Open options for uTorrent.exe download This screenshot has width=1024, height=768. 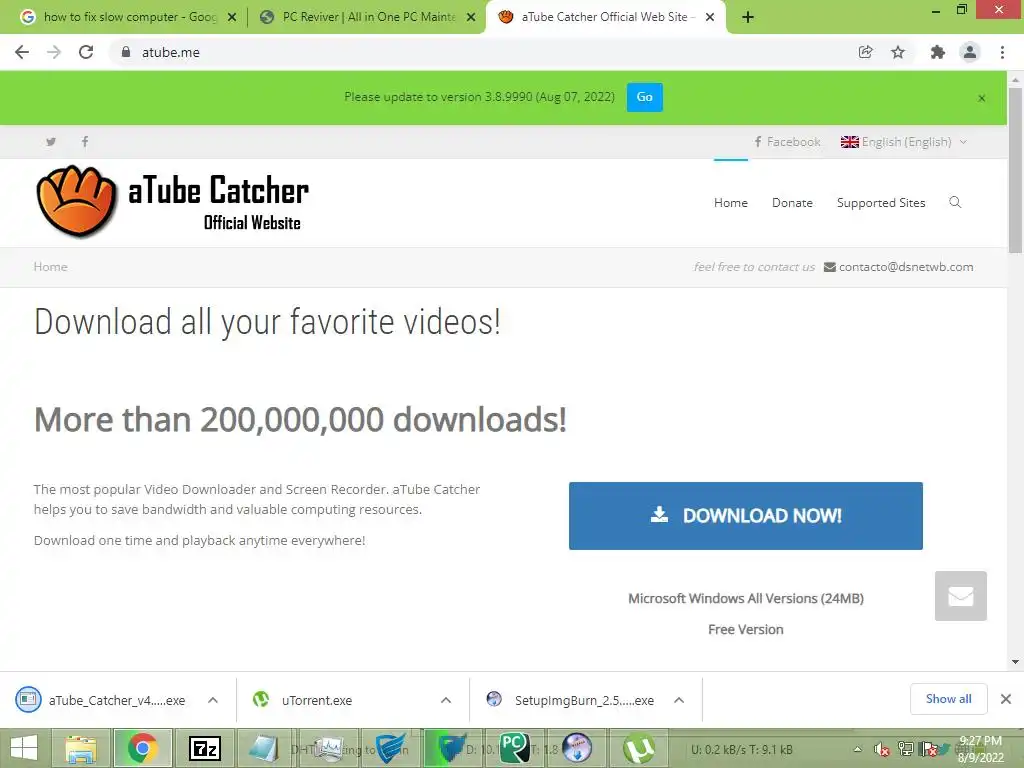pyautogui.click(x=446, y=700)
